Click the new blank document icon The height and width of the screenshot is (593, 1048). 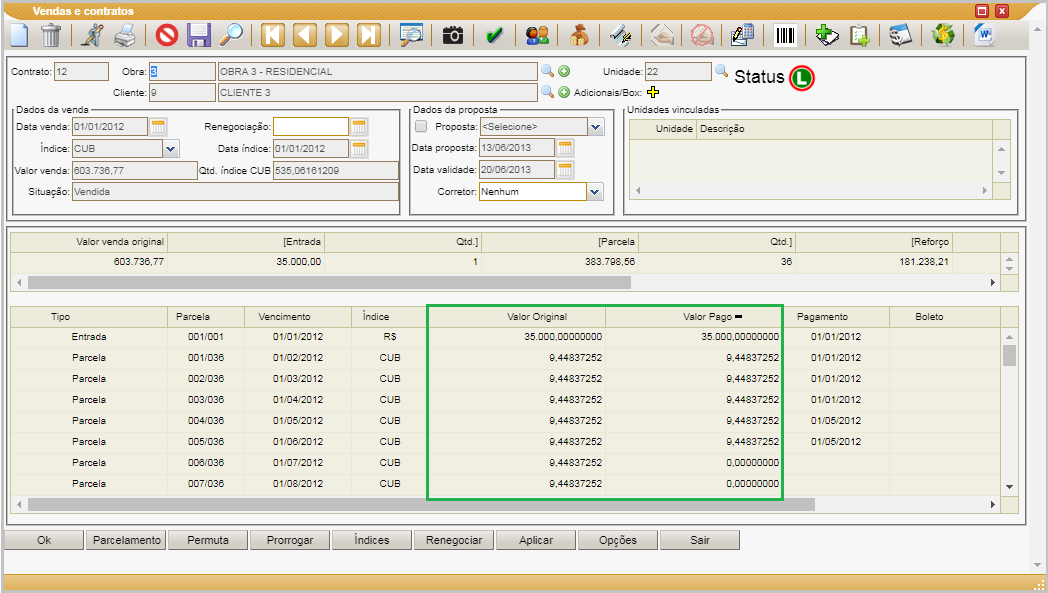click(x=19, y=35)
